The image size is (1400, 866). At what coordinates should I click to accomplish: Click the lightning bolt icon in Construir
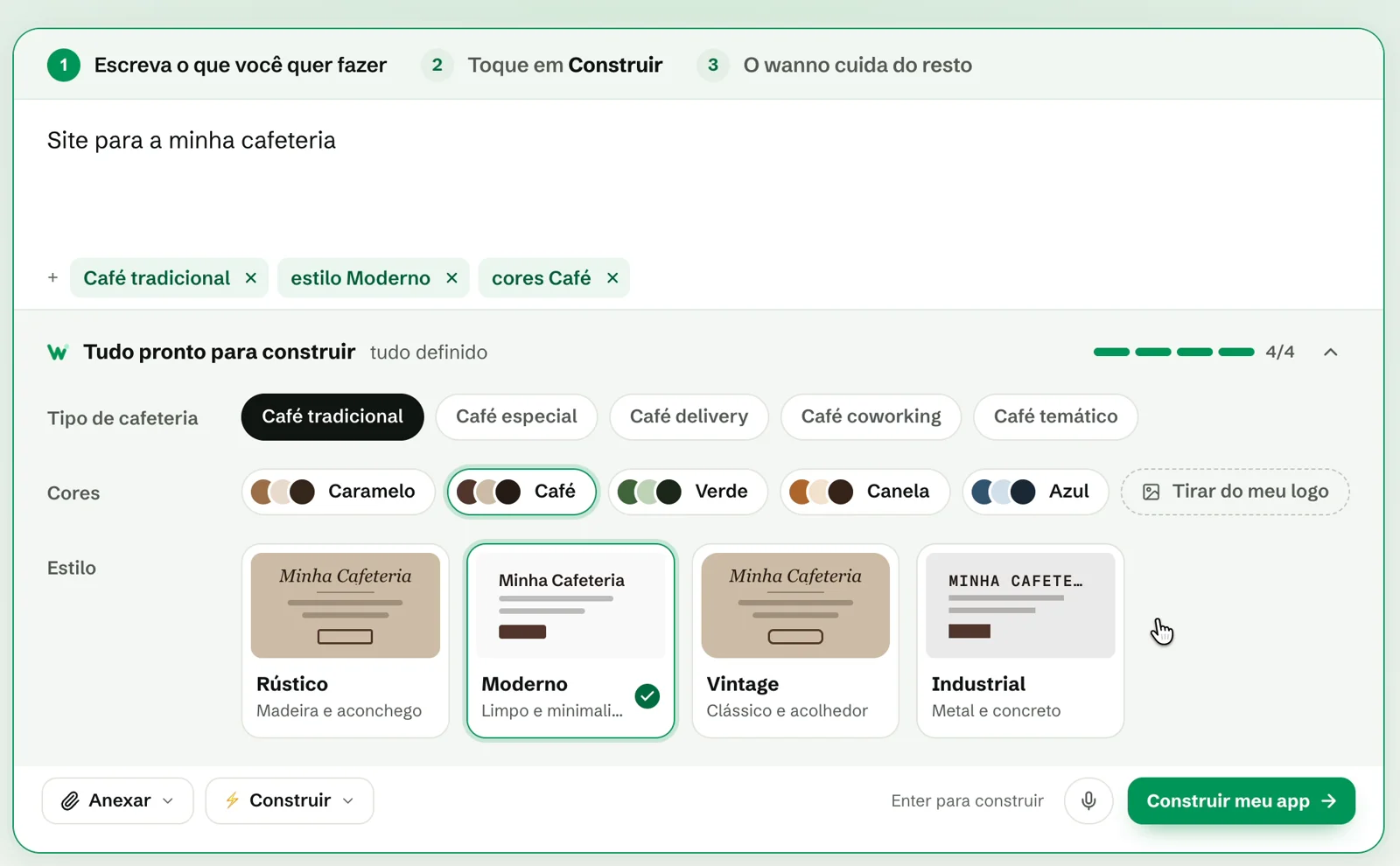pyautogui.click(x=232, y=800)
